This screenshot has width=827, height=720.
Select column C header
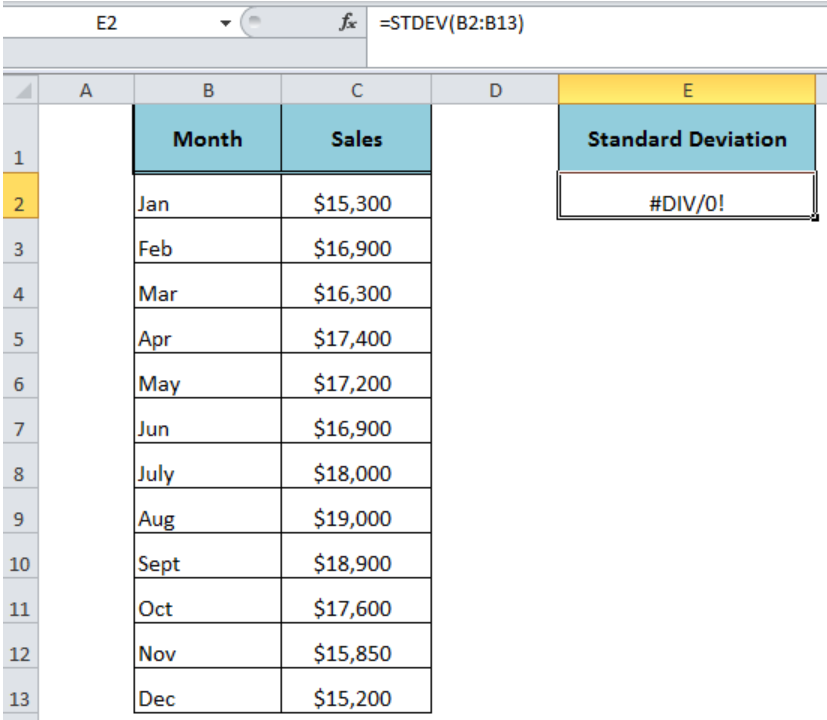pos(357,90)
